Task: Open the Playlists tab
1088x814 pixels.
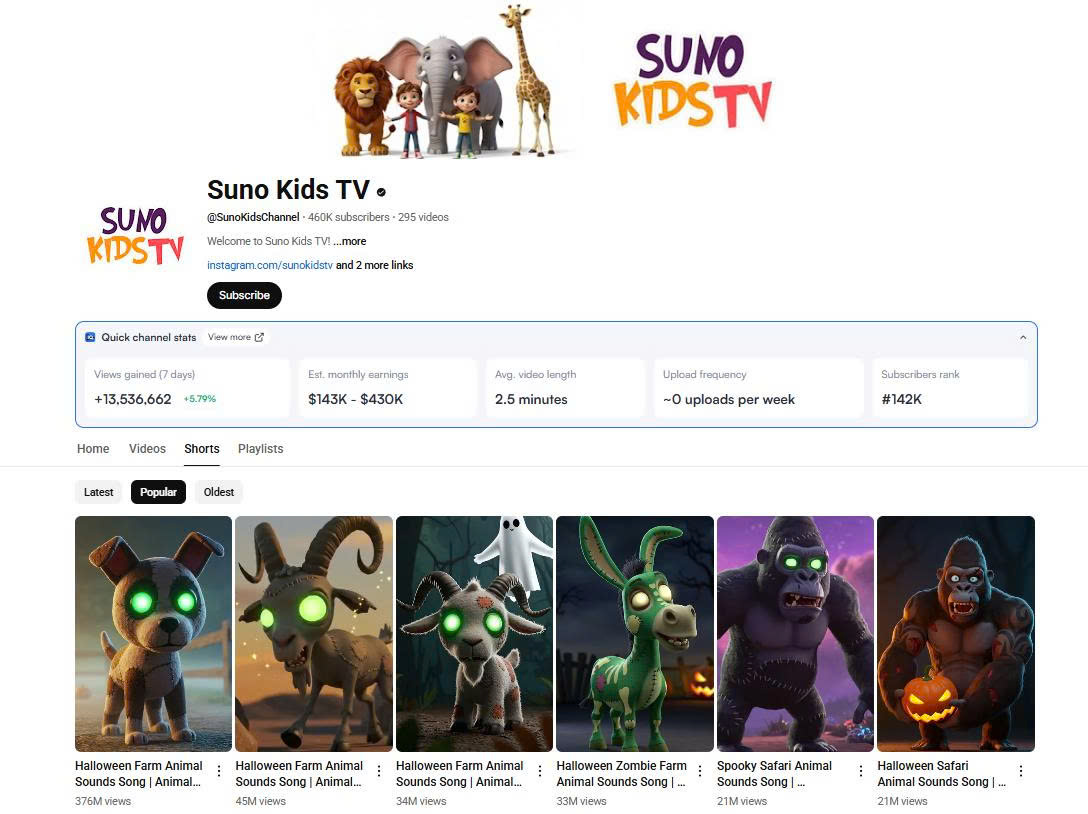Action: point(260,449)
